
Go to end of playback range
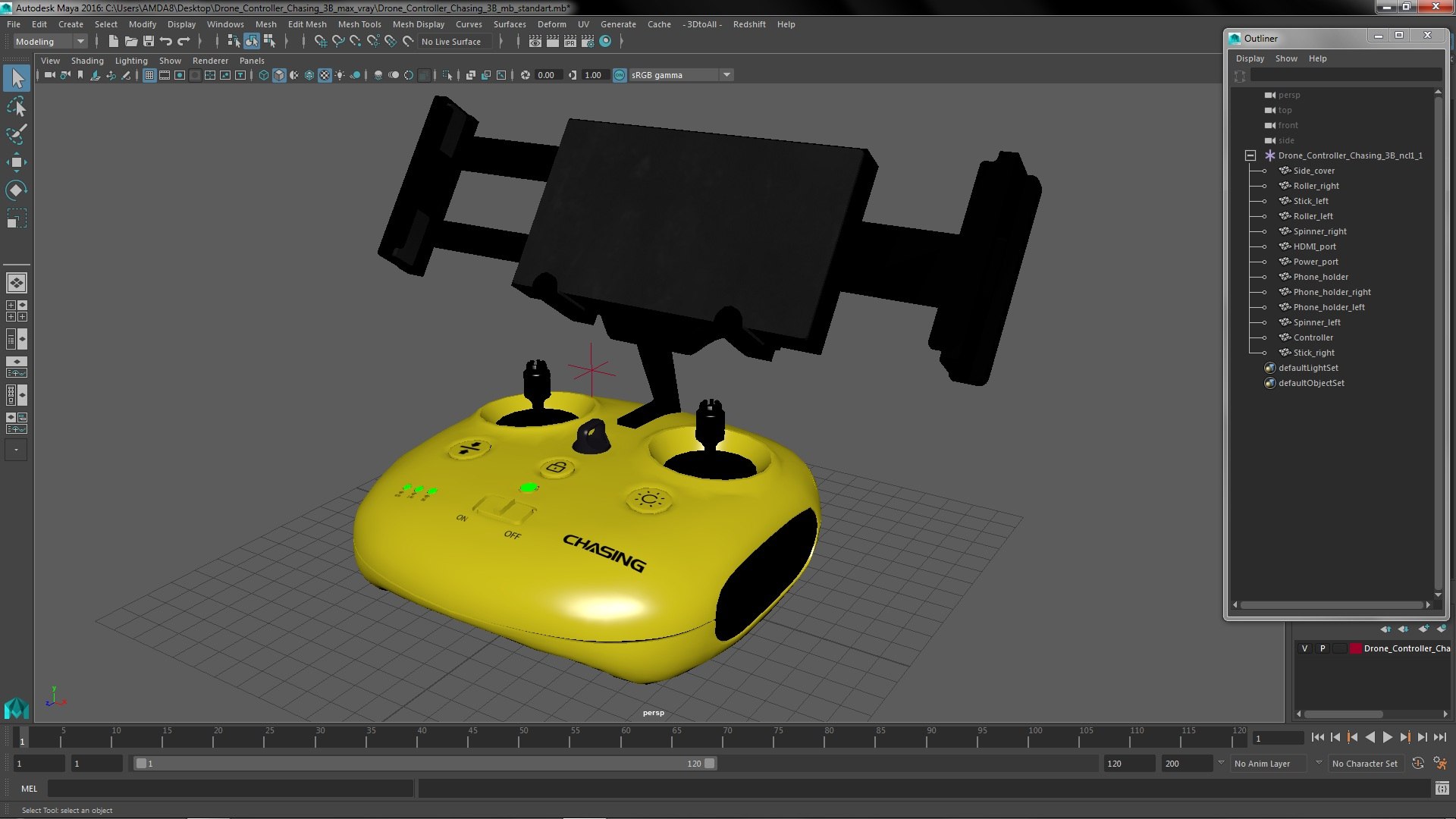(x=1440, y=737)
